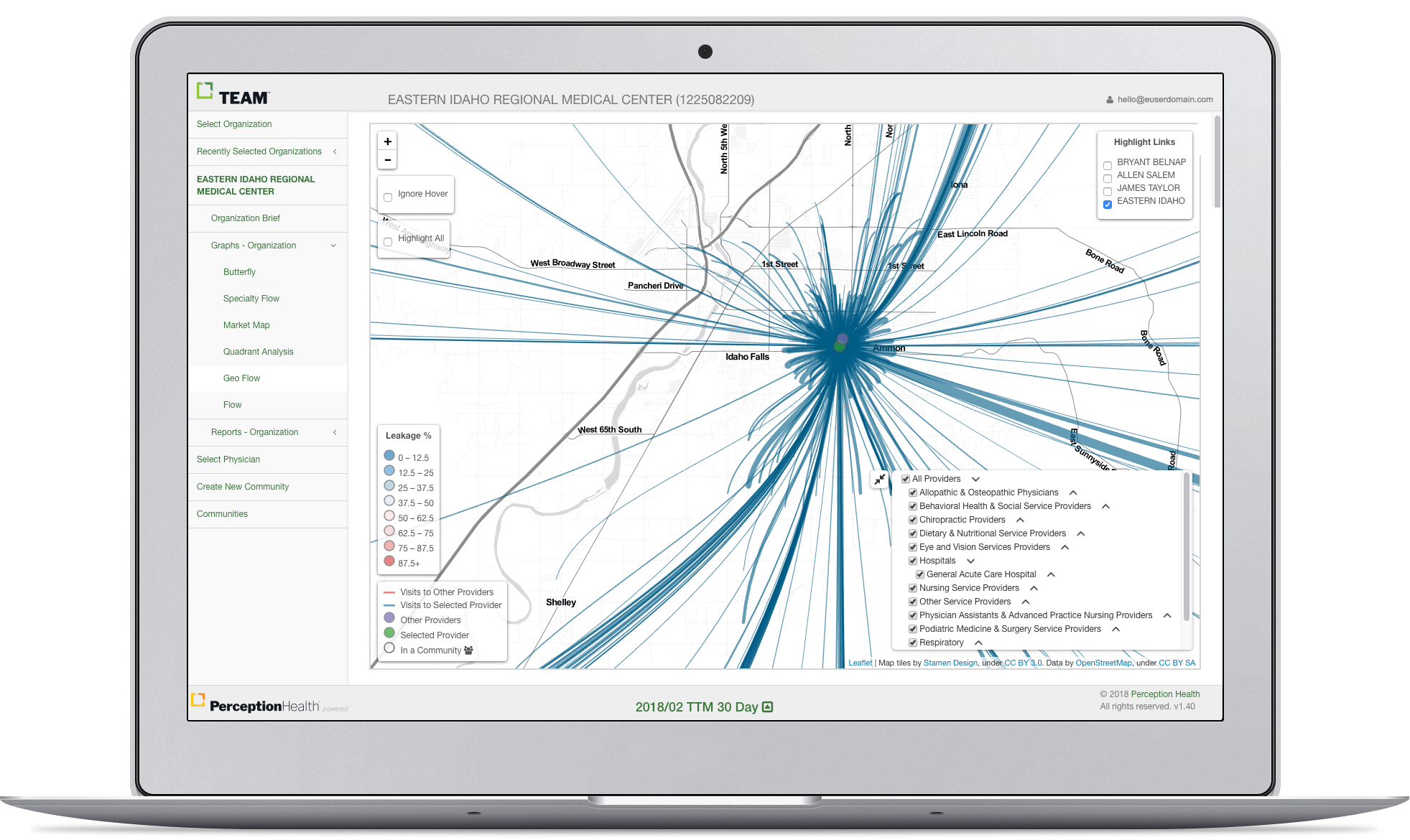Check the ALLEN SALEM highlight link
This screenshot has width=1410, height=840.
[1108, 179]
